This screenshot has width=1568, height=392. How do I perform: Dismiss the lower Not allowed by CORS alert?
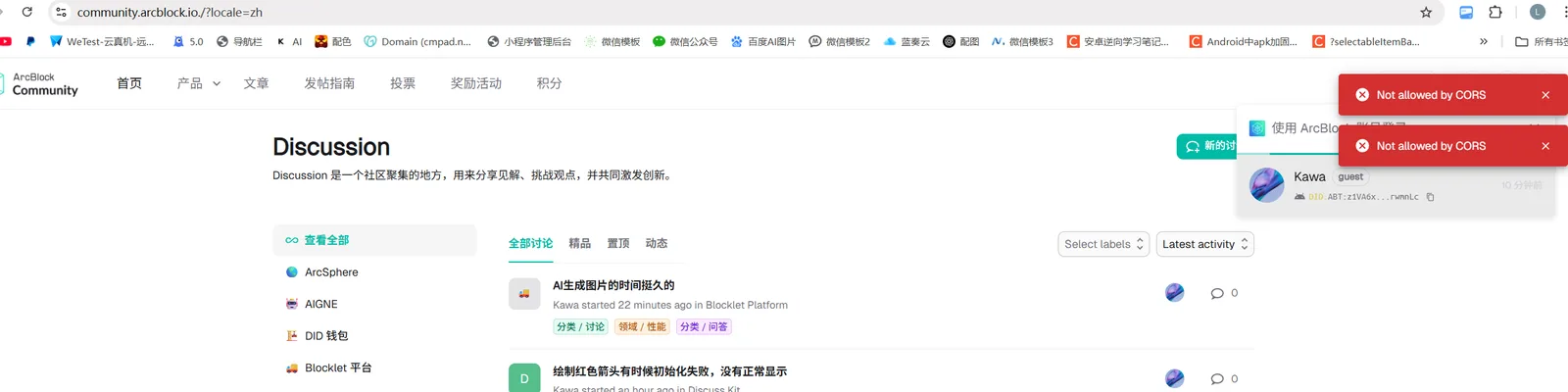[1545, 146]
